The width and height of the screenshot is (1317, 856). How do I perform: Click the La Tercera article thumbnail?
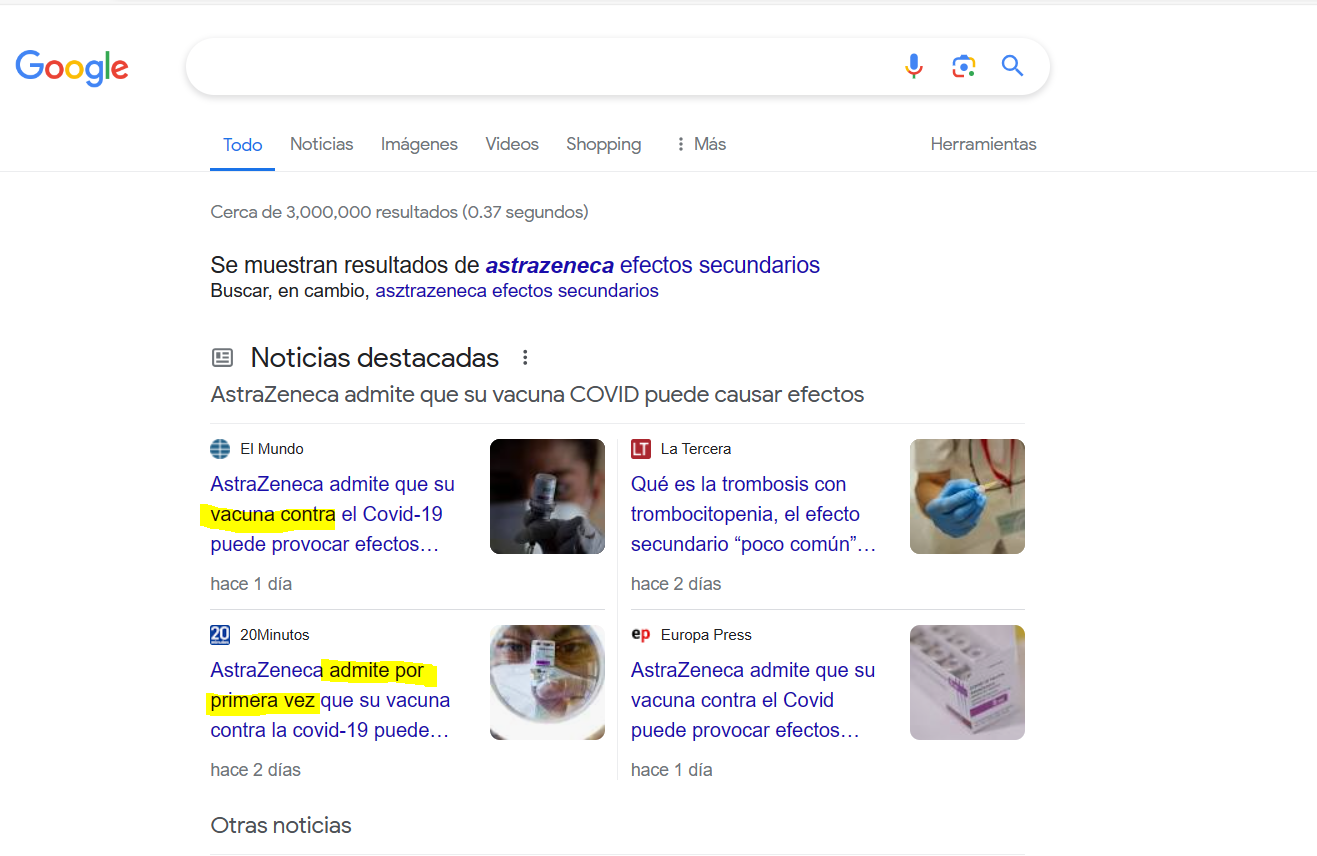click(x=967, y=497)
